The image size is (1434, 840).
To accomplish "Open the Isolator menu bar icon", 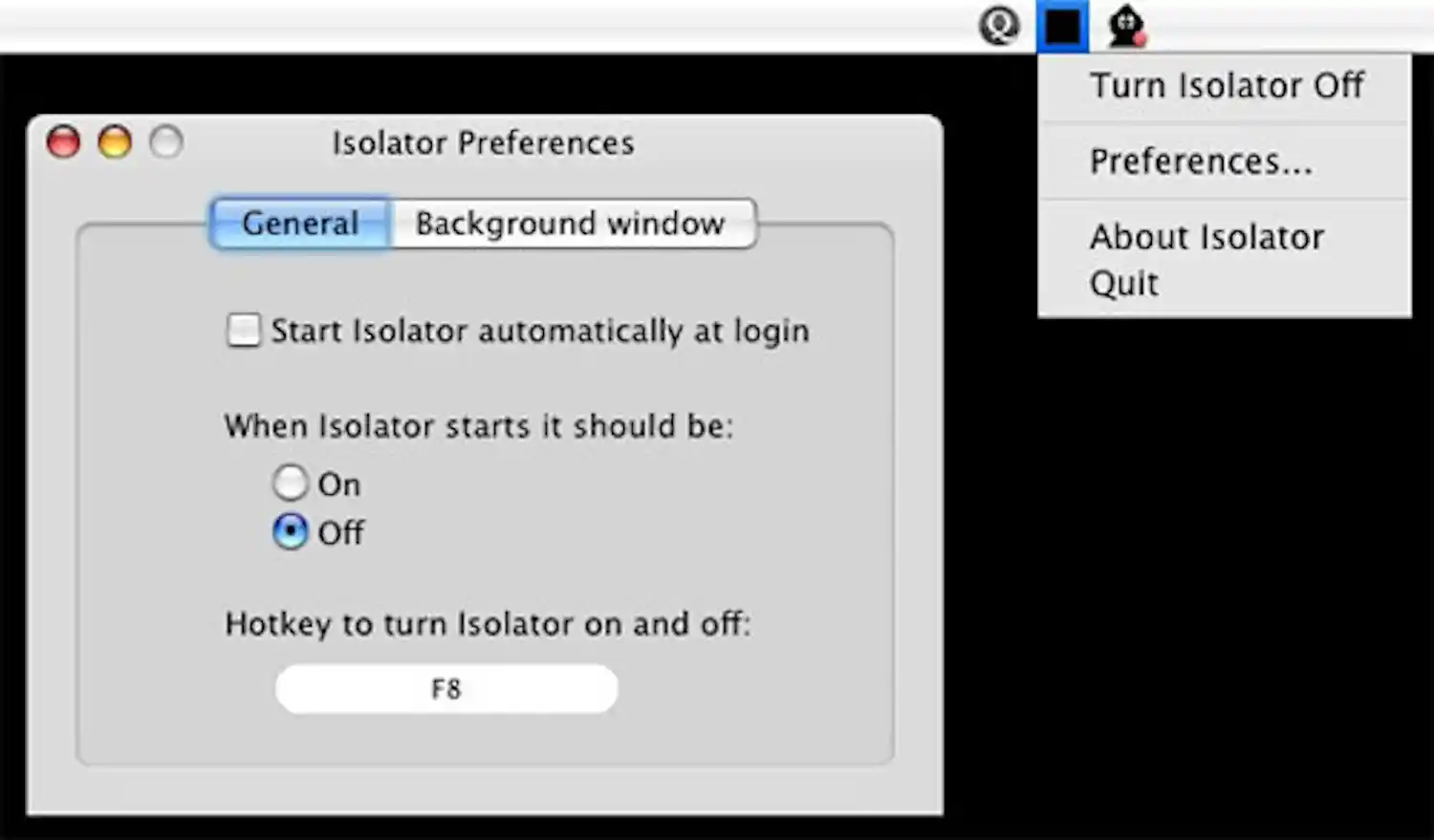I will point(1061,26).
